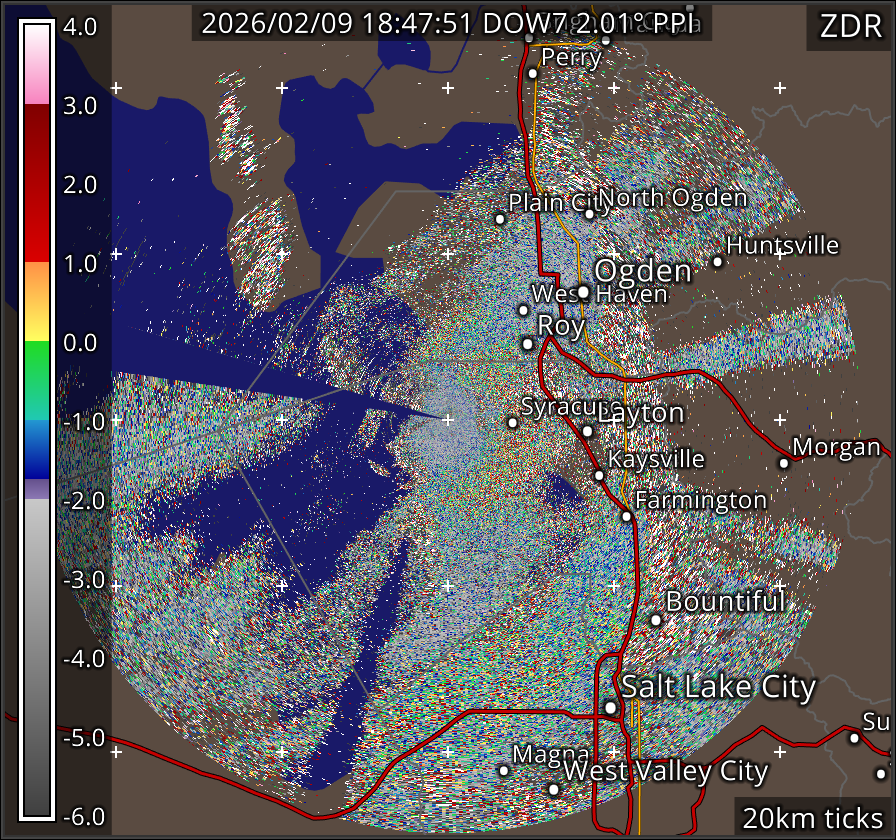Click the Ogden city marker dot

pyautogui.click(x=584, y=292)
